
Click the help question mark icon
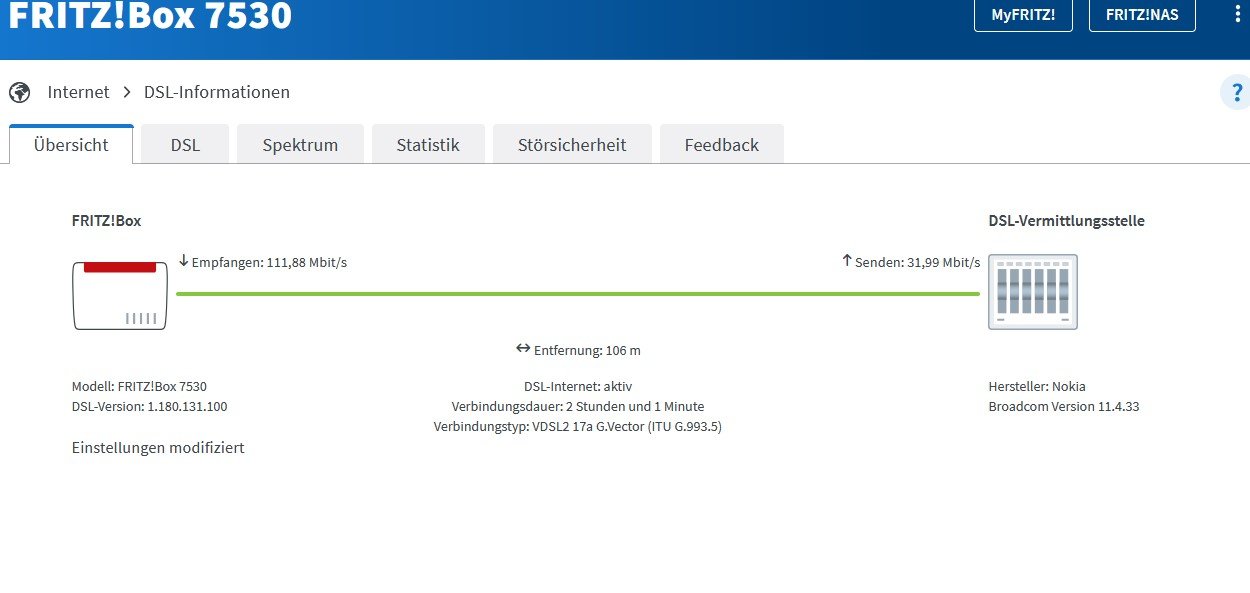[x=1236, y=93]
